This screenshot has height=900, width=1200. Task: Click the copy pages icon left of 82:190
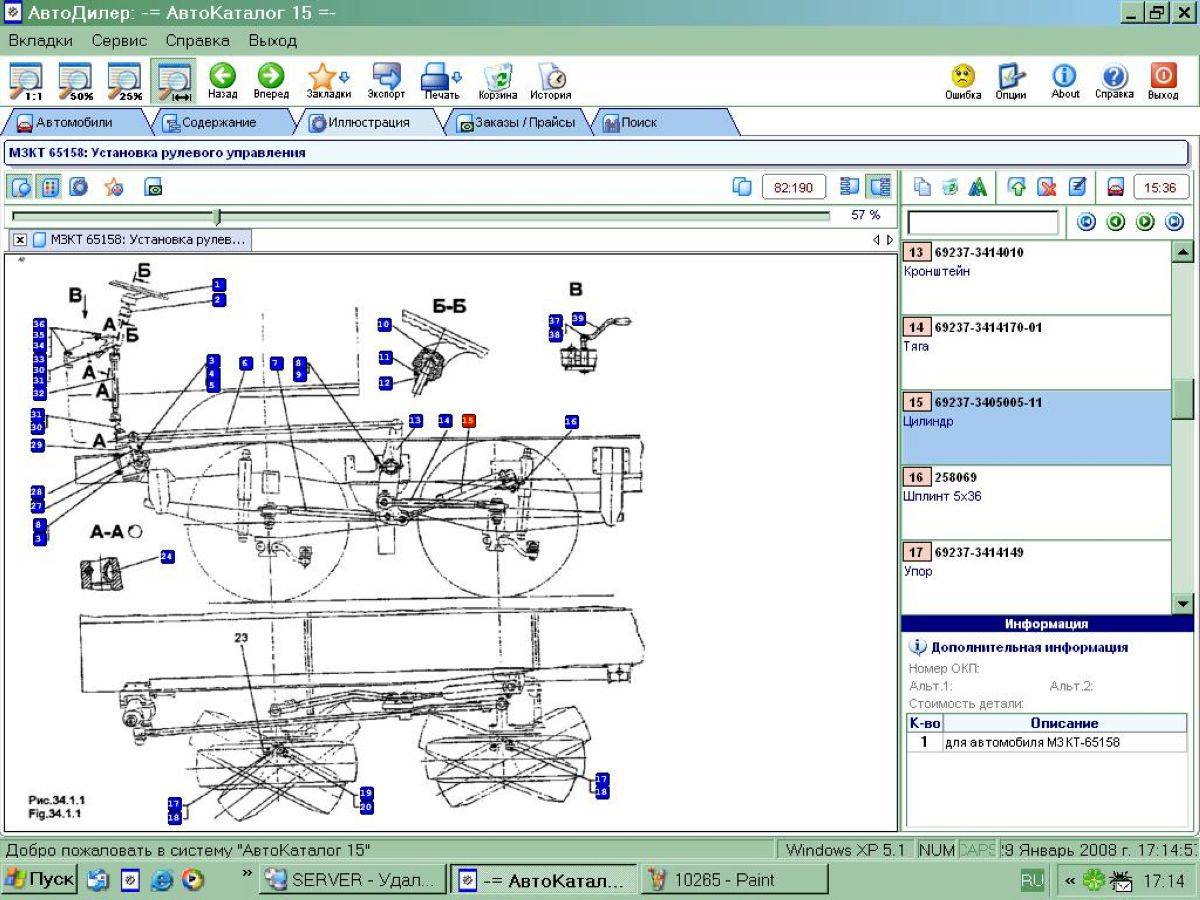click(742, 187)
